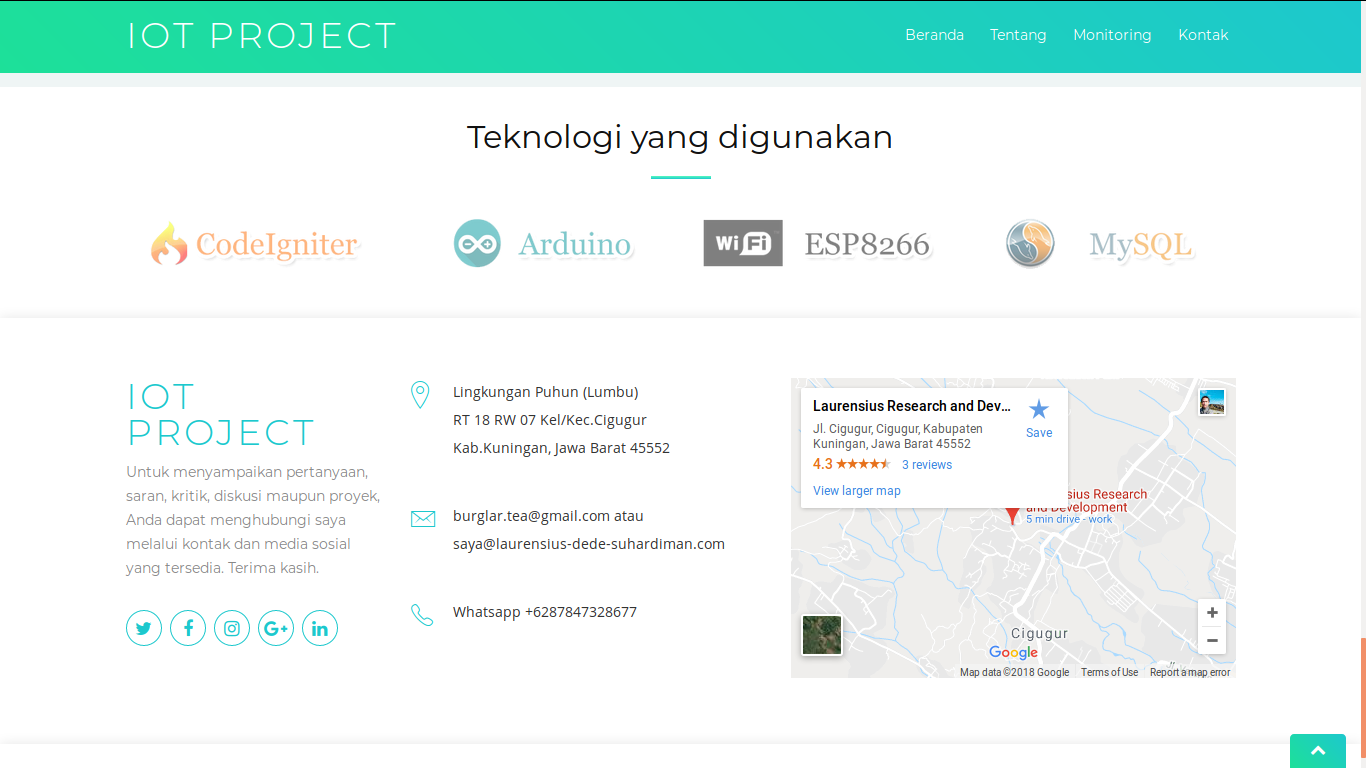This screenshot has height=768, width=1366.
Task: Click Kab.Kuningan, Jawa Barat 45552 text
Action: pos(561,448)
